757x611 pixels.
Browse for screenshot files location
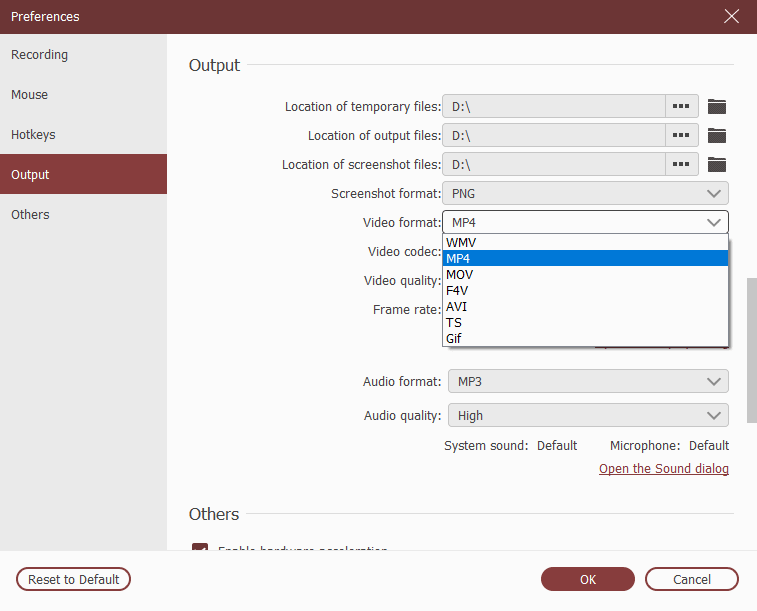(x=681, y=164)
